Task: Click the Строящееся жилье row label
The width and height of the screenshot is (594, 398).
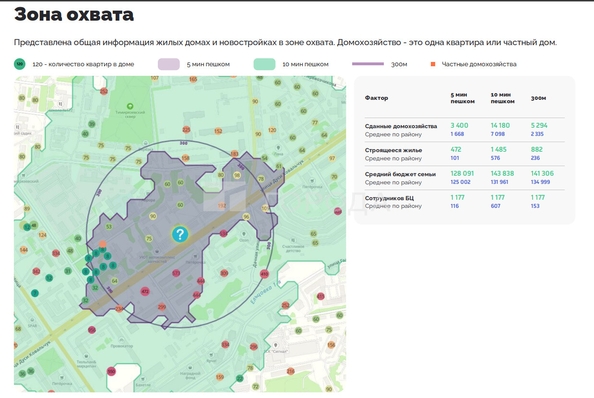Action: click(x=393, y=150)
